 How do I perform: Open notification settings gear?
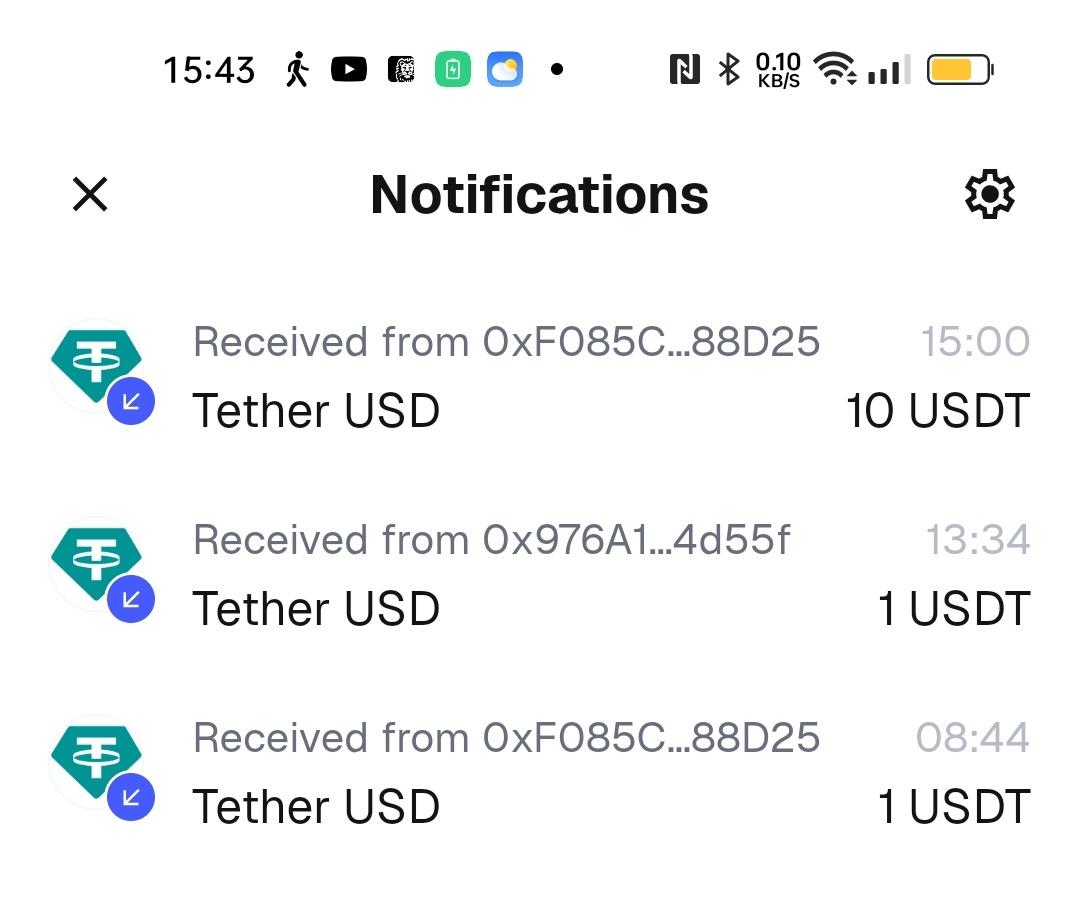[x=989, y=194]
